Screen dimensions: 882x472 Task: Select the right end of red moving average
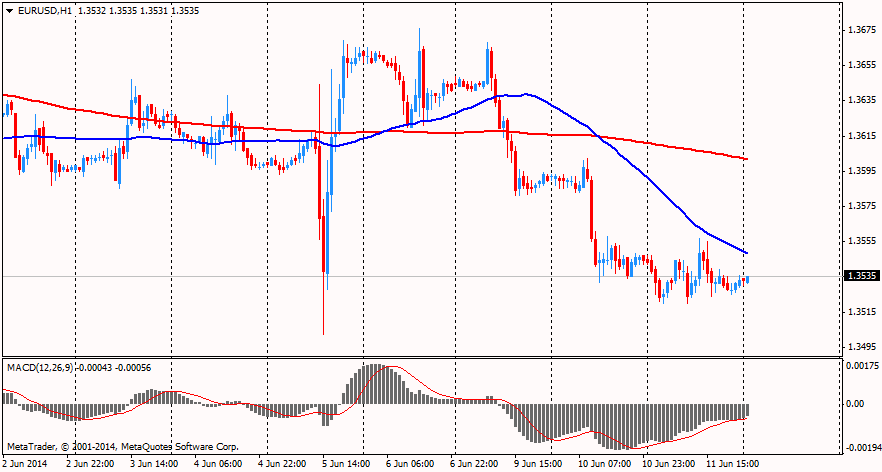747,158
